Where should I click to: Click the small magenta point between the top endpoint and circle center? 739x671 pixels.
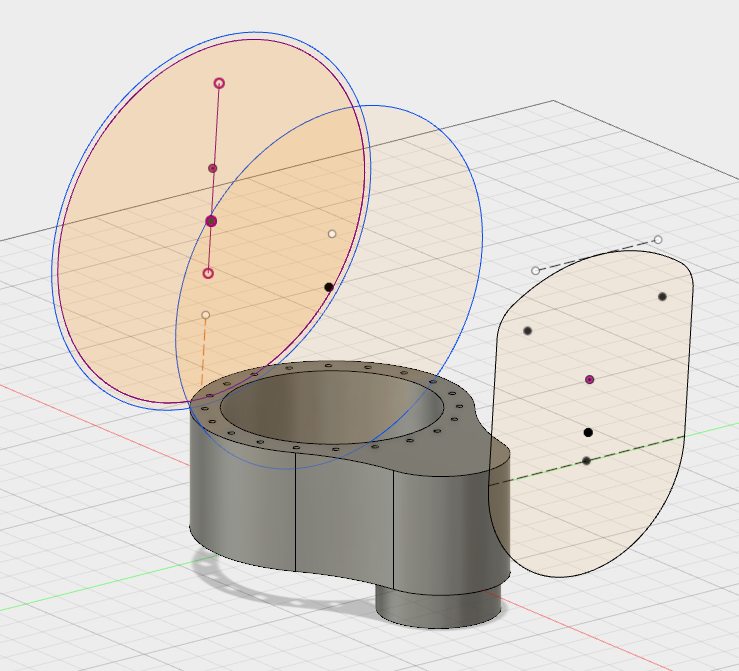coord(213,168)
